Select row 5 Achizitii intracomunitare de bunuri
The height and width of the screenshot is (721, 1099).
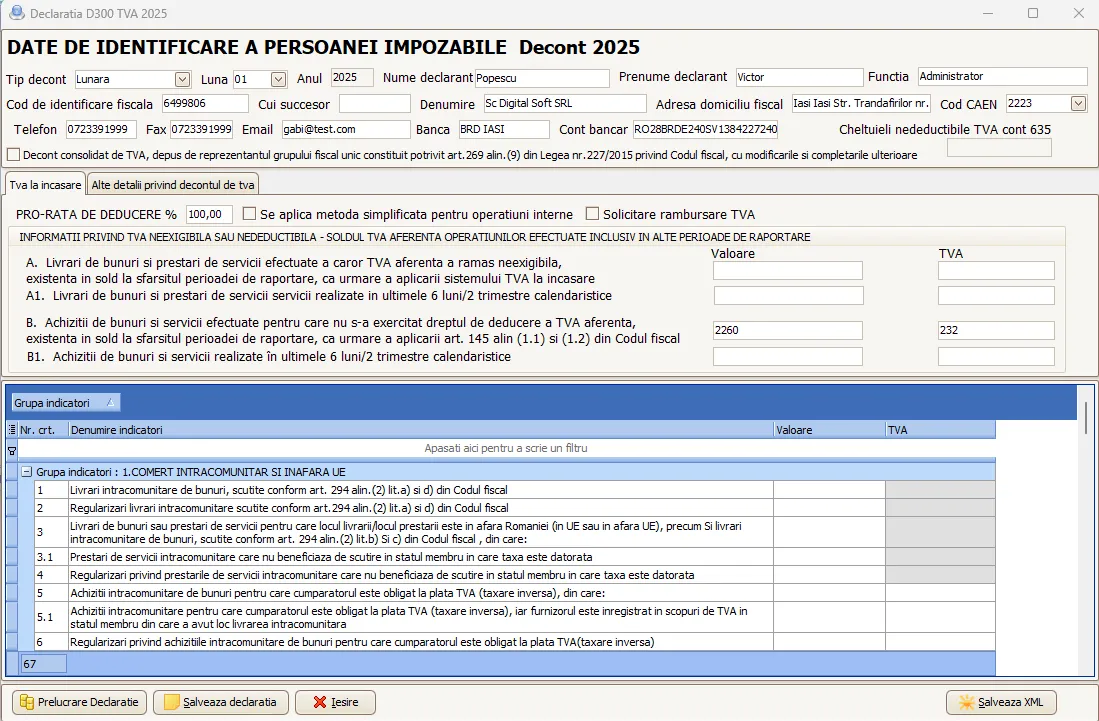pos(514,593)
